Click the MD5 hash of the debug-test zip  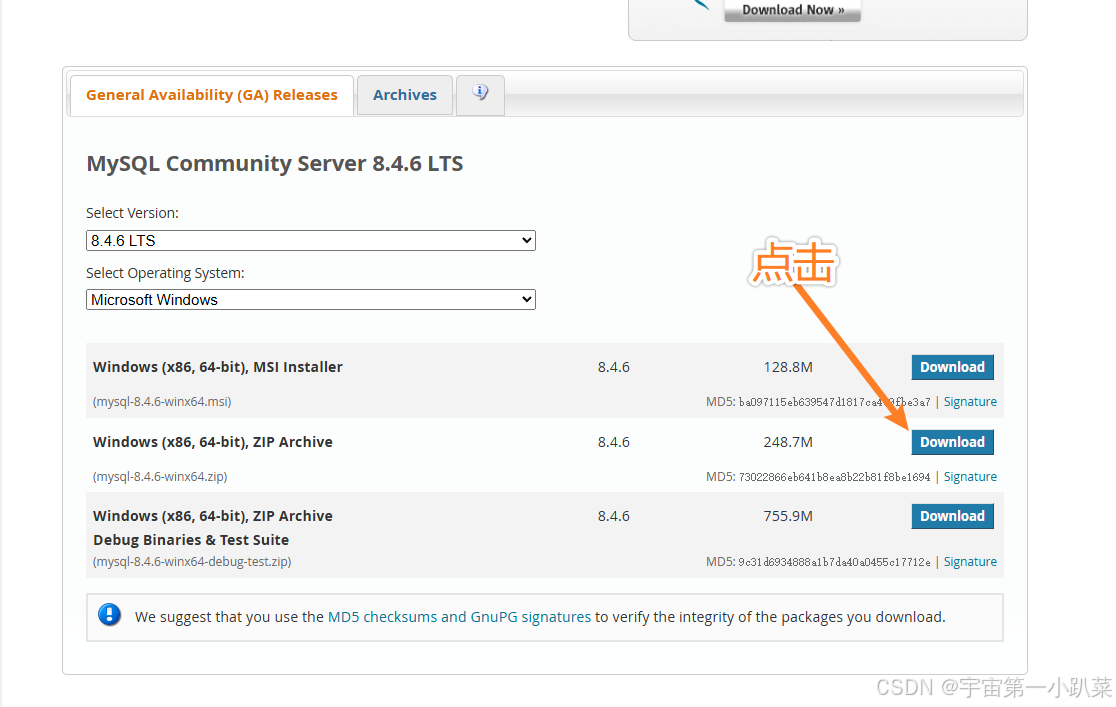tap(834, 562)
